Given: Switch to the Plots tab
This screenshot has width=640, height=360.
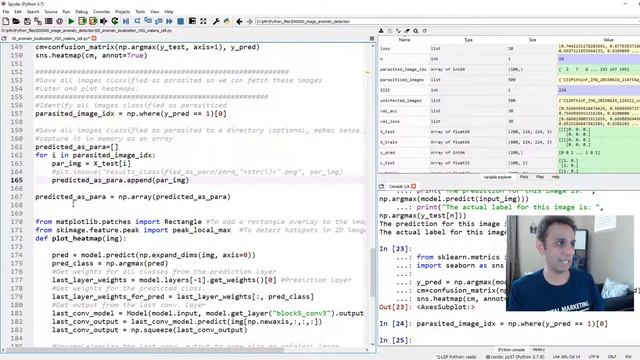Looking at the screenshot, I should (524, 177).
